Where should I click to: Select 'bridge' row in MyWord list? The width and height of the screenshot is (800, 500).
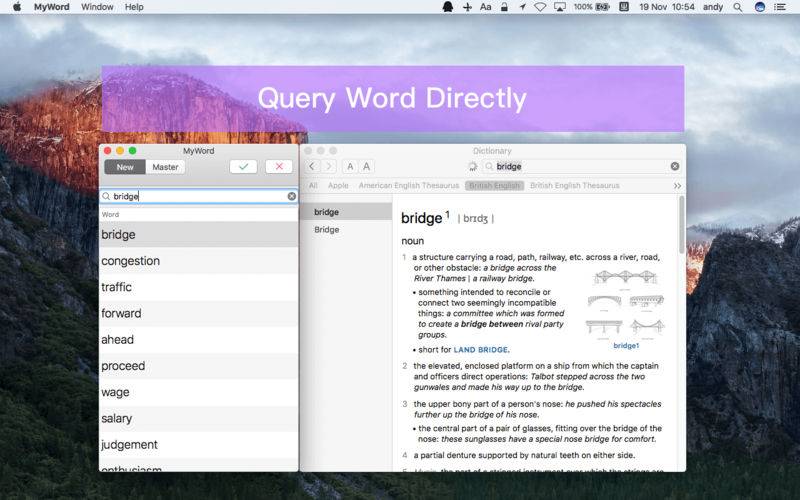click(x=199, y=235)
